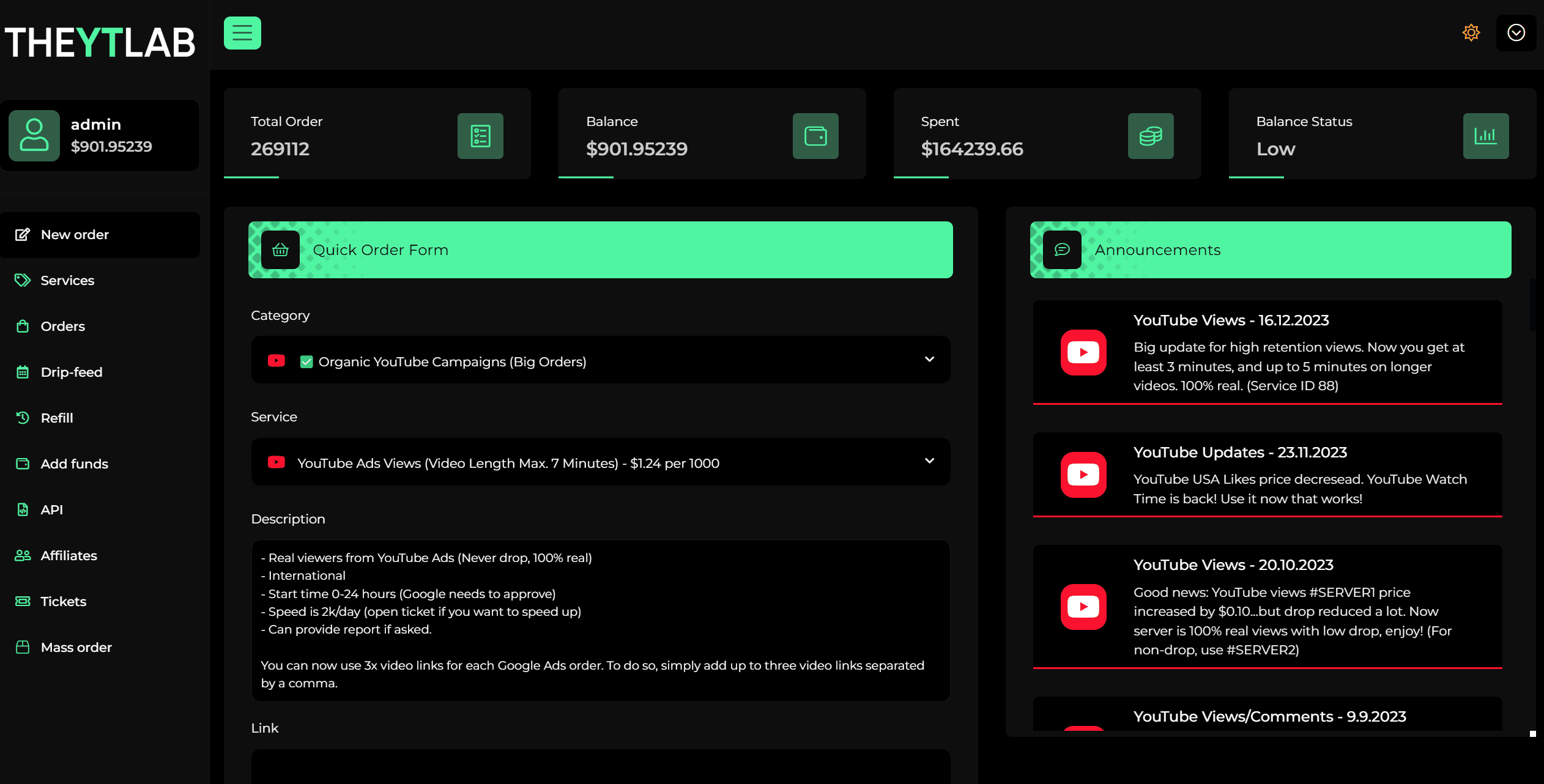1544x784 pixels.
Task: Click the Balance wallet icon
Action: (x=815, y=136)
